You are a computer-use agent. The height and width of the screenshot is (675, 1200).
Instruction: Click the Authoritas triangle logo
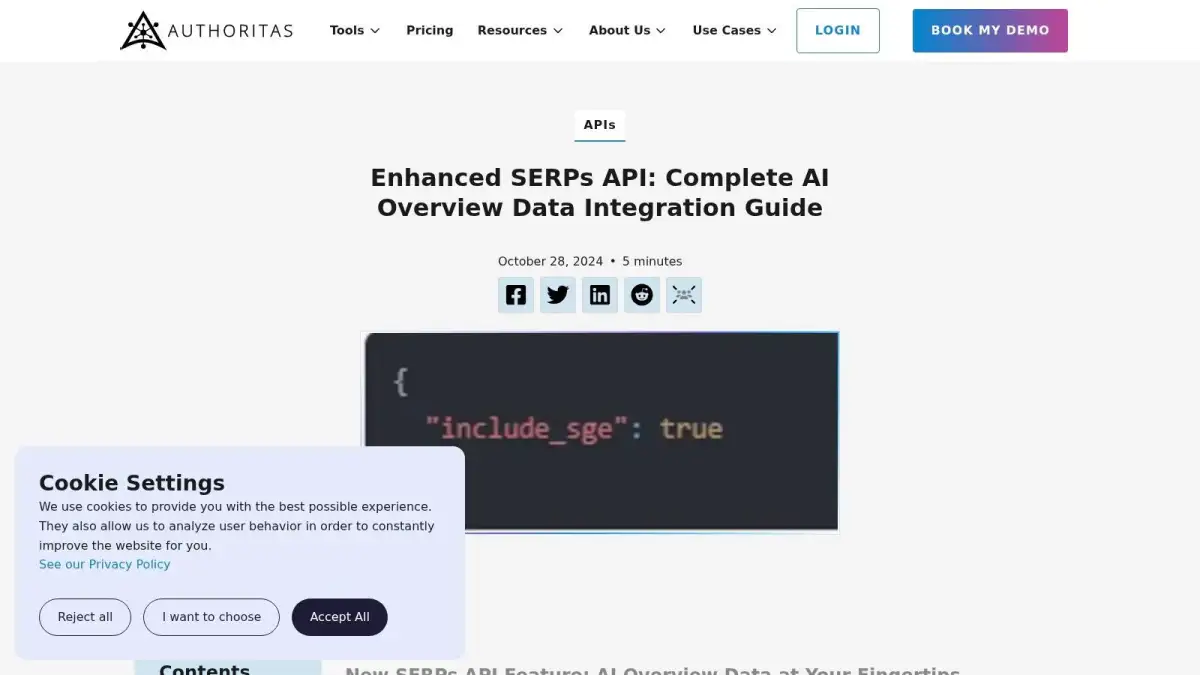(x=143, y=31)
